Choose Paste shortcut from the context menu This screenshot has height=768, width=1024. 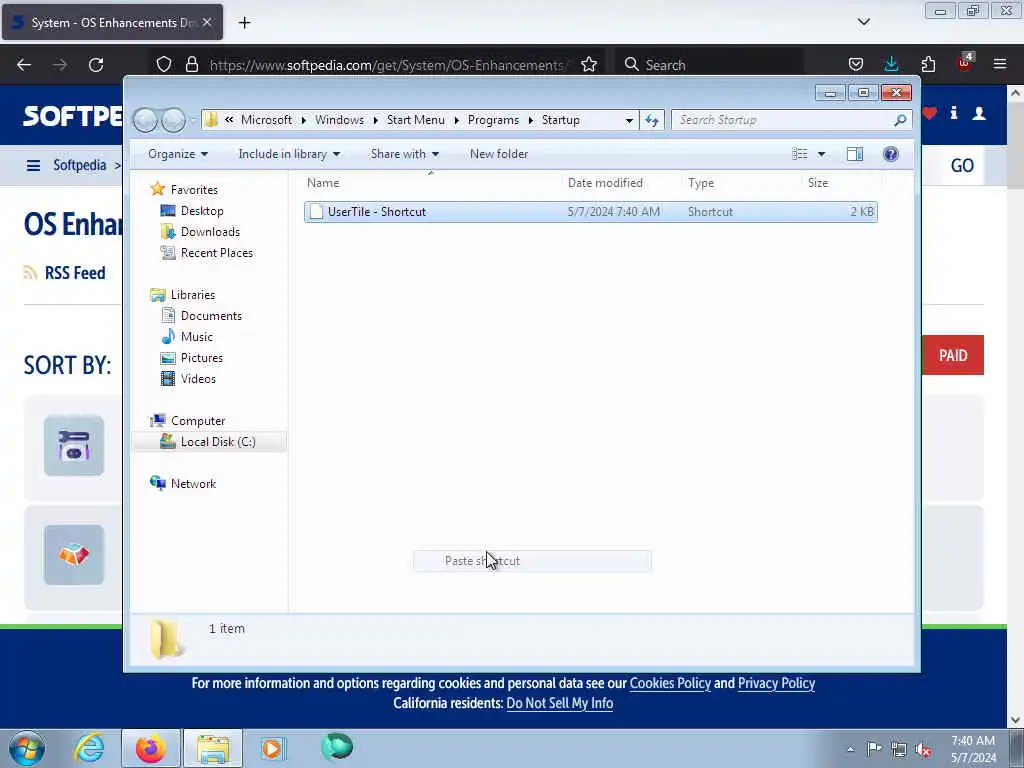(x=532, y=561)
